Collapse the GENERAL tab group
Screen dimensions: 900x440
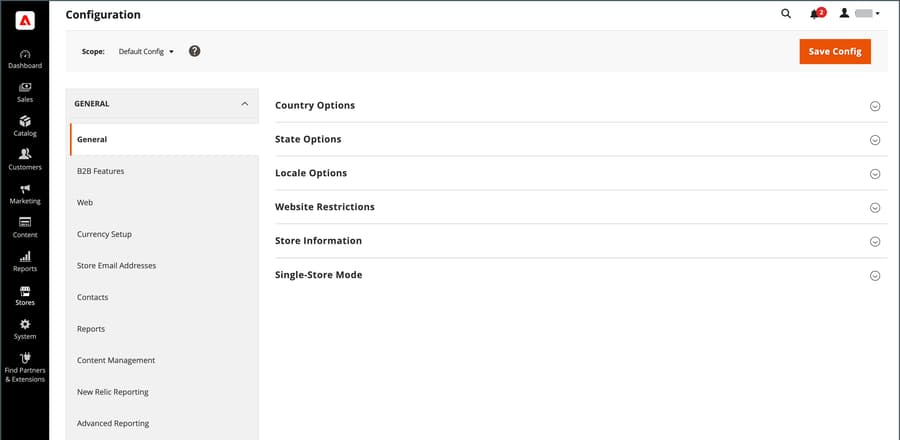244,103
